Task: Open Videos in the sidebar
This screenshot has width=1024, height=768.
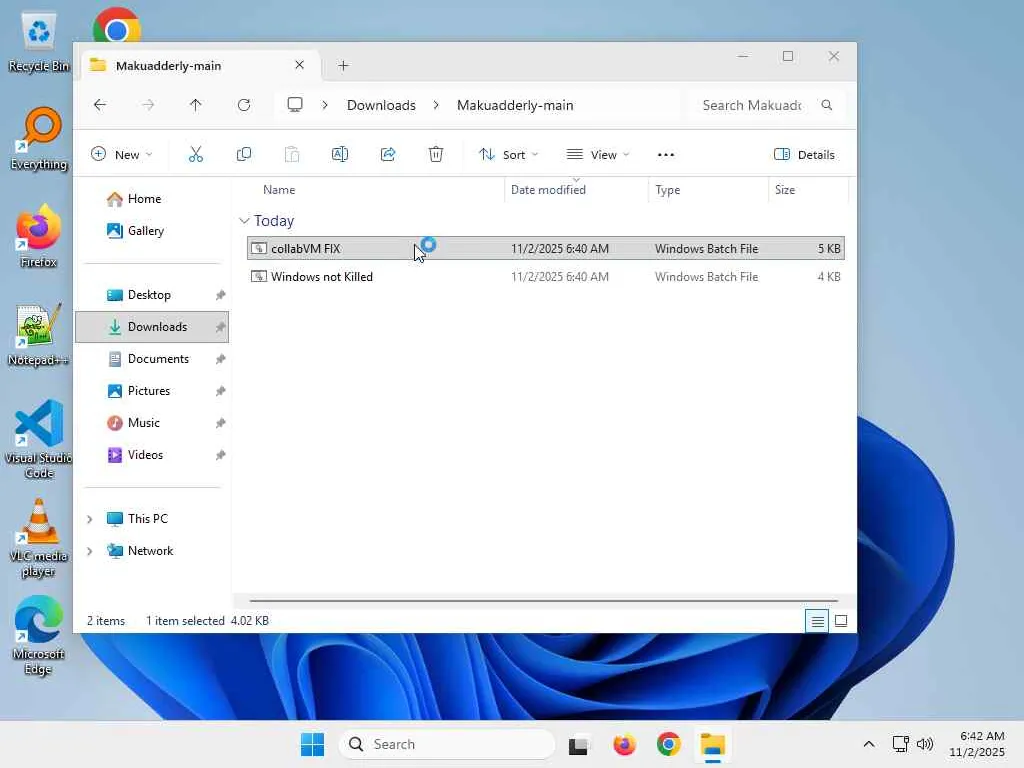Action: point(152,455)
